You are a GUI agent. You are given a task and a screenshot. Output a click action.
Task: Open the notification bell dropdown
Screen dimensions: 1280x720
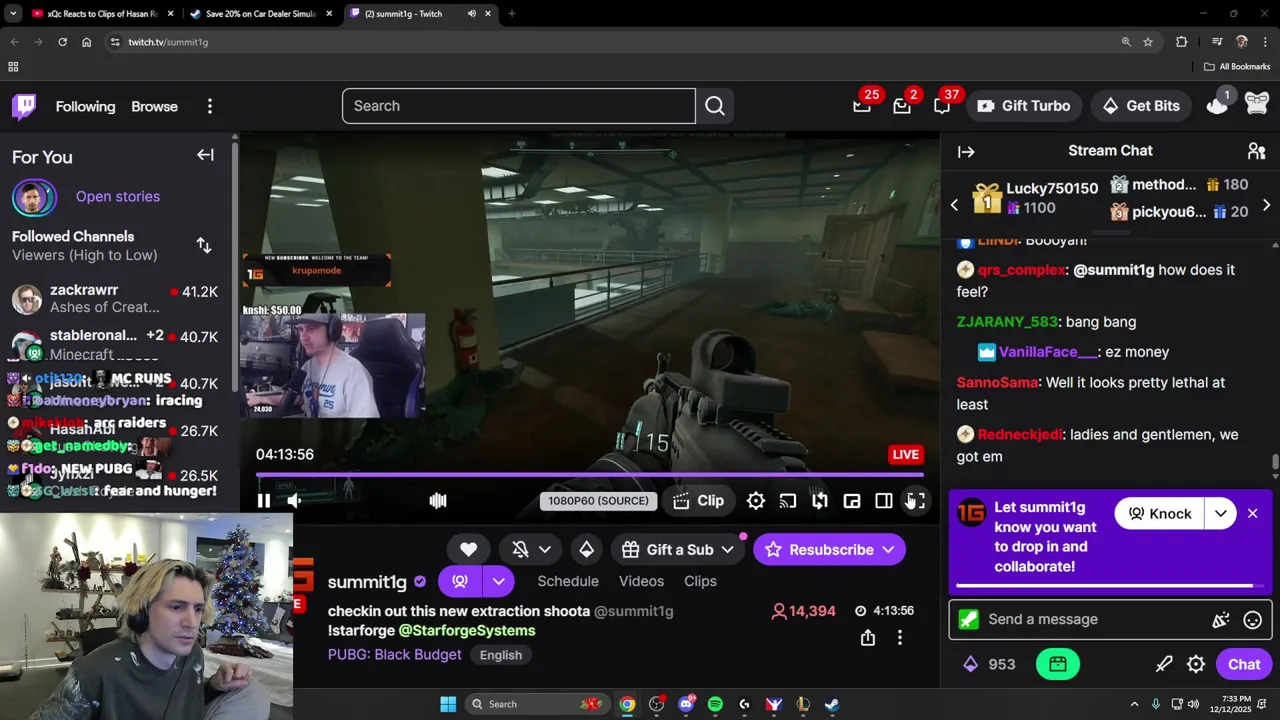531,549
